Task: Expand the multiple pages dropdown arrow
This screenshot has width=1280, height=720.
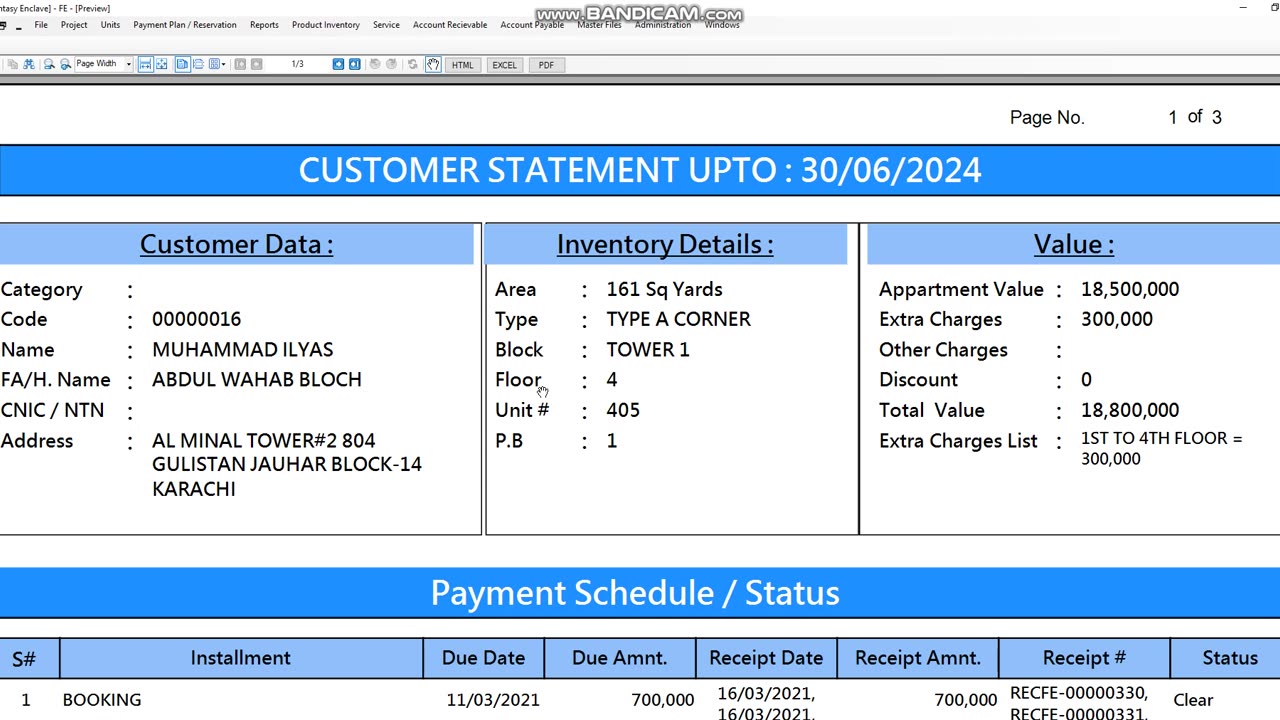Action: (224, 64)
